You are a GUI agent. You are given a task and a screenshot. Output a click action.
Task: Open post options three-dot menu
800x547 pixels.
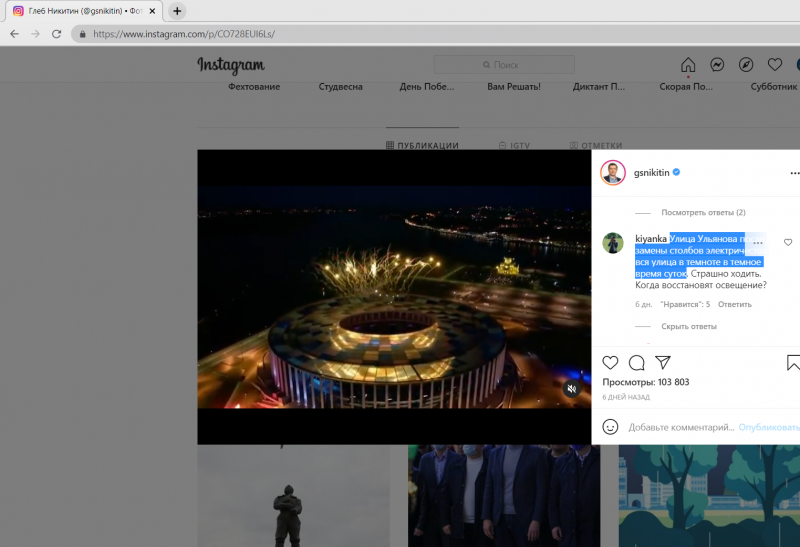click(794, 173)
